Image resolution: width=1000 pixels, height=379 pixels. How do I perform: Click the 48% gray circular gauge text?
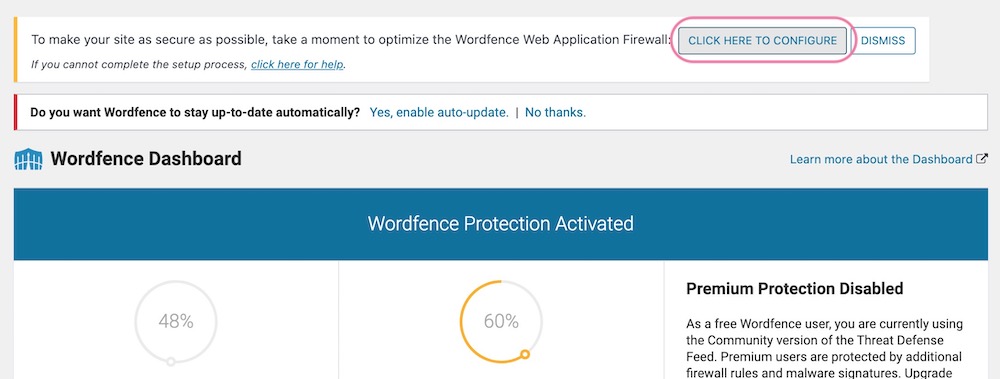coord(176,321)
